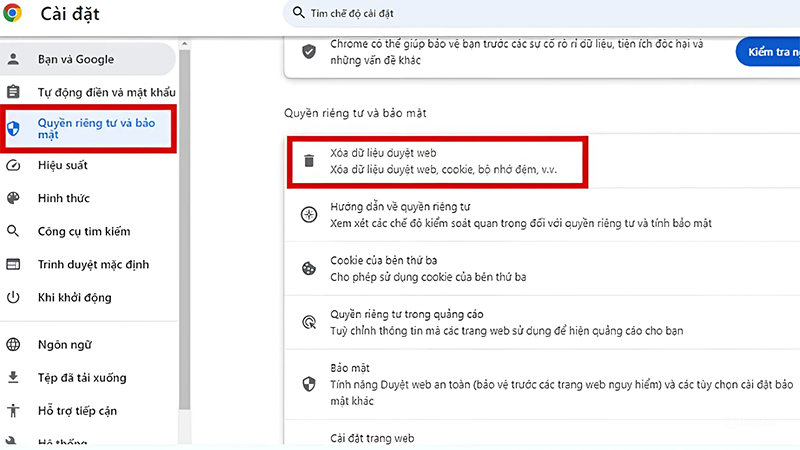Click the compass icon for Hướng dẫn về quyền riêng tư
This screenshot has height=450, width=800.
pyautogui.click(x=310, y=214)
